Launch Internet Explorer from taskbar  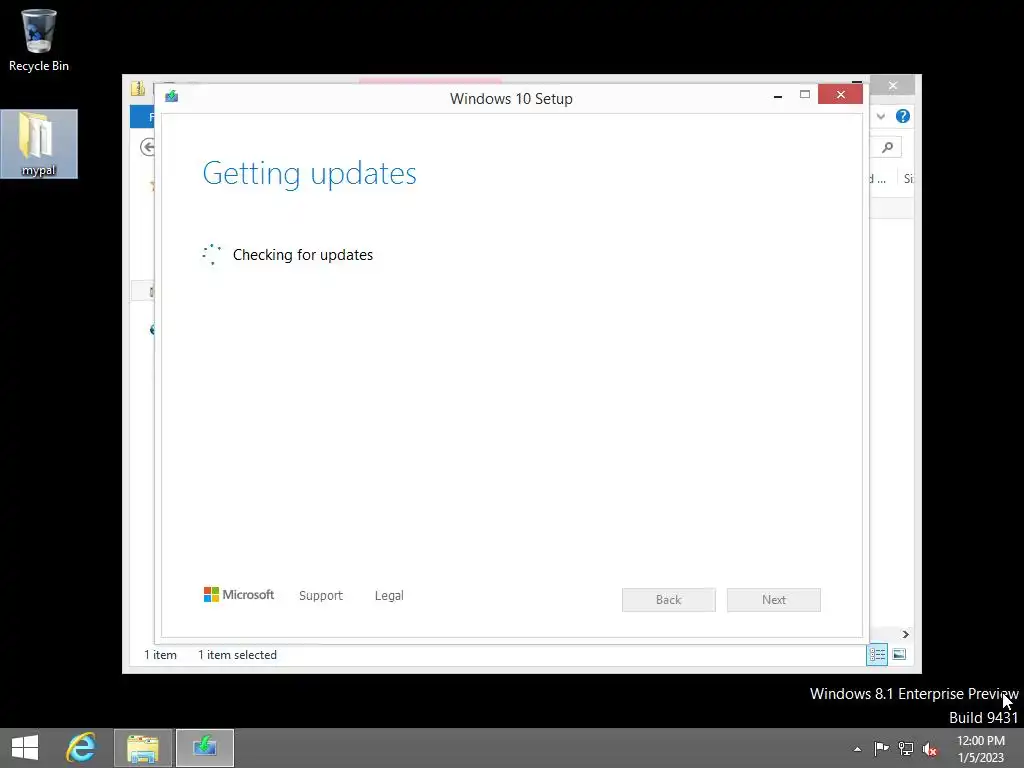point(81,748)
